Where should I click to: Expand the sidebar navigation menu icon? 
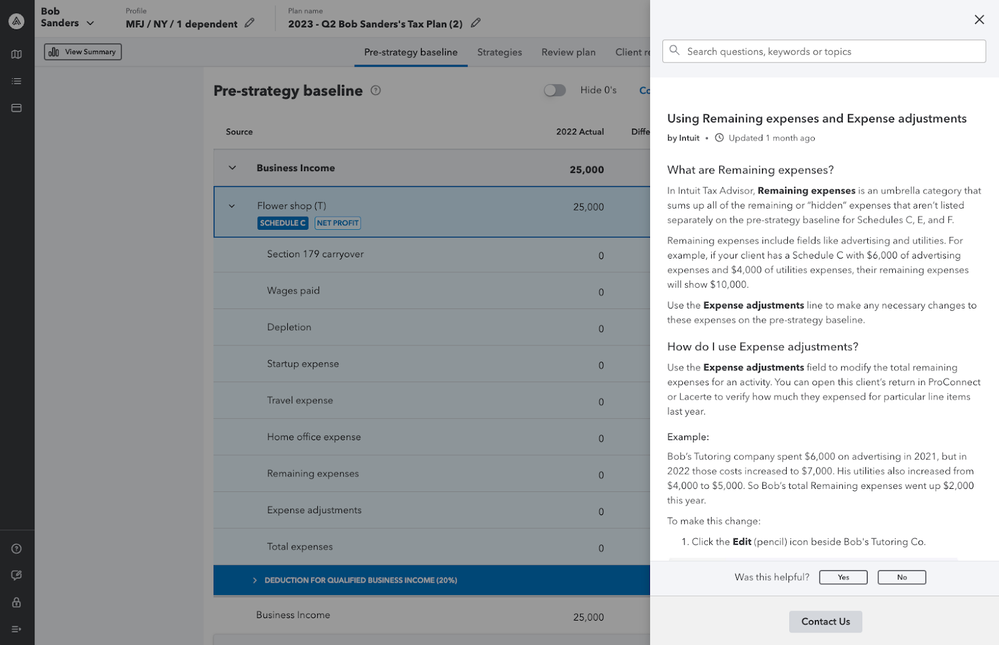[x=16, y=629]
